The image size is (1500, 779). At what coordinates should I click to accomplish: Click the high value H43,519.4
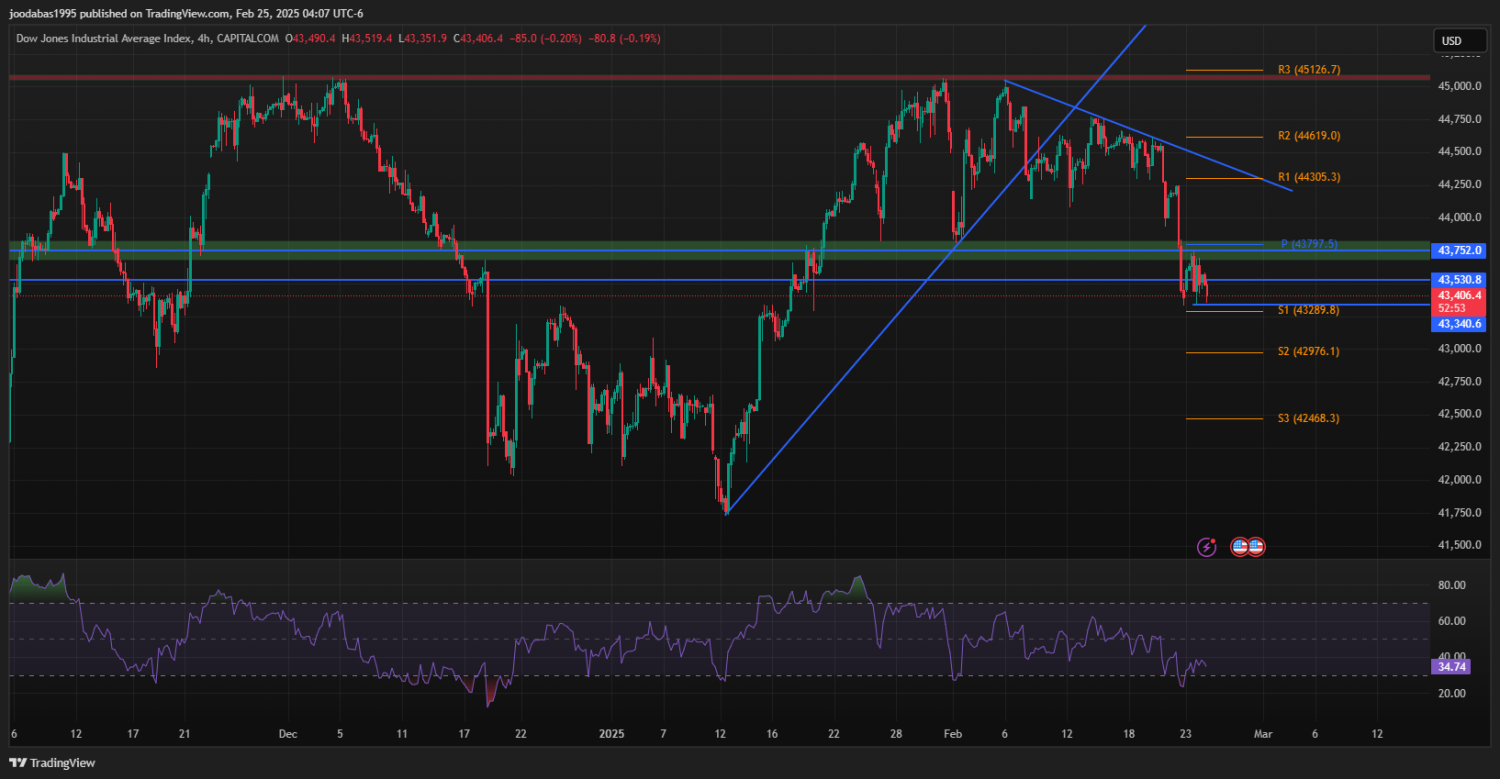368,38
